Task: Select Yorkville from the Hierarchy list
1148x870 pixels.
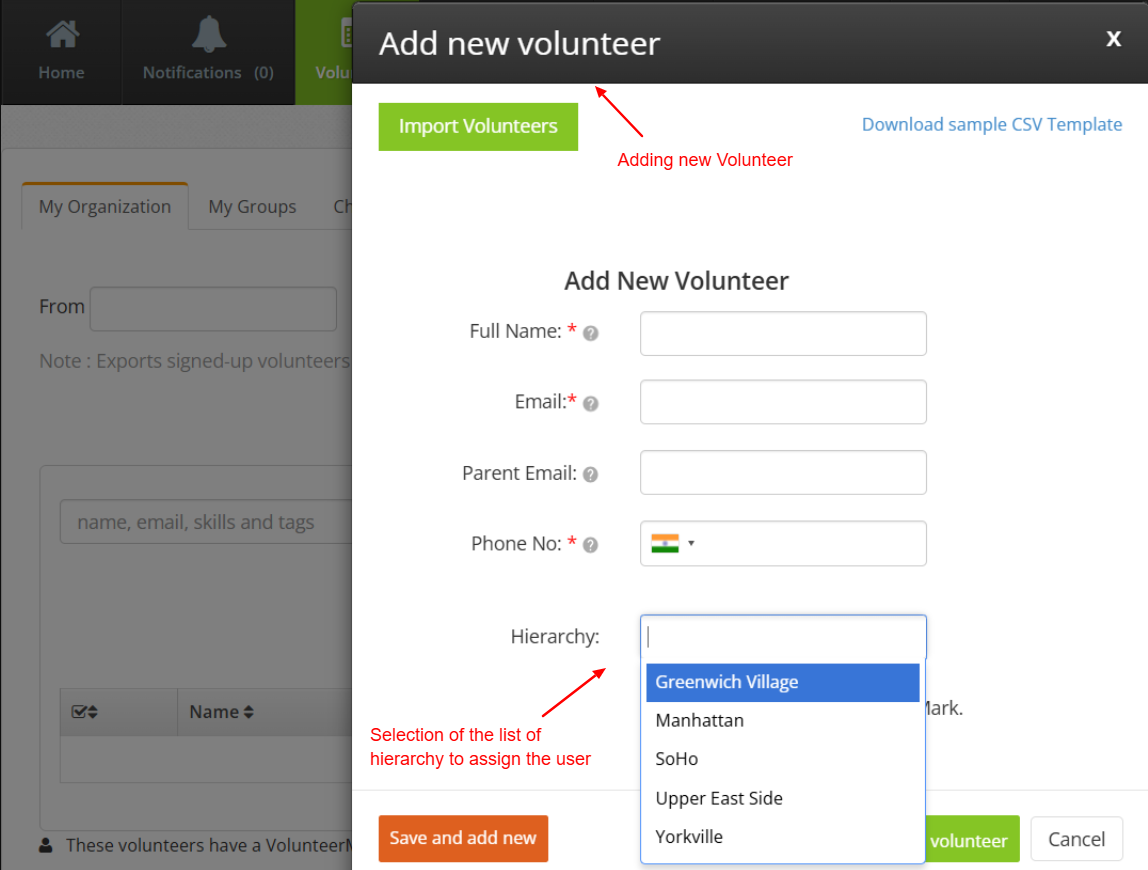Action: pos(689,837)
